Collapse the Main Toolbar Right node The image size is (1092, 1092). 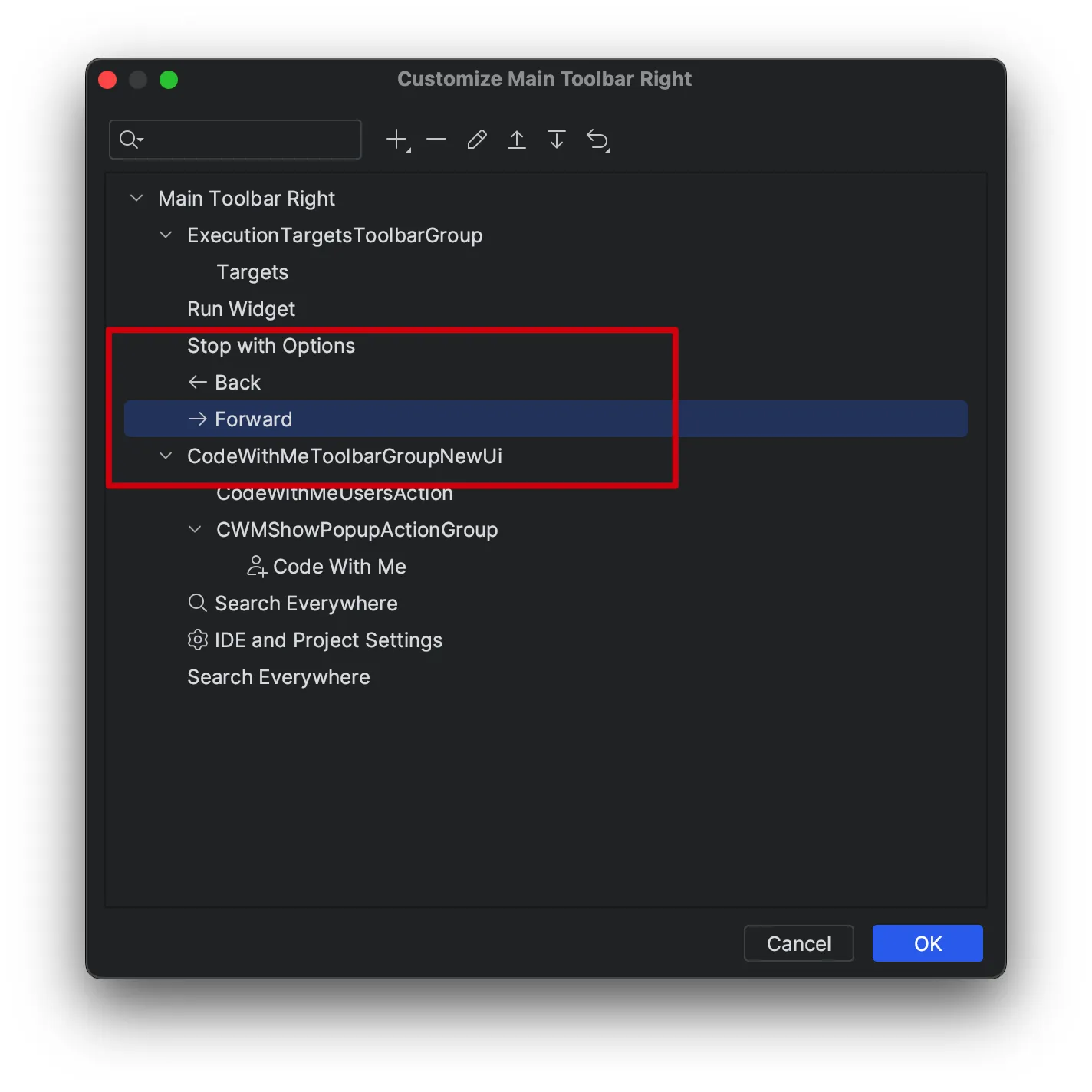click(136, 199)
